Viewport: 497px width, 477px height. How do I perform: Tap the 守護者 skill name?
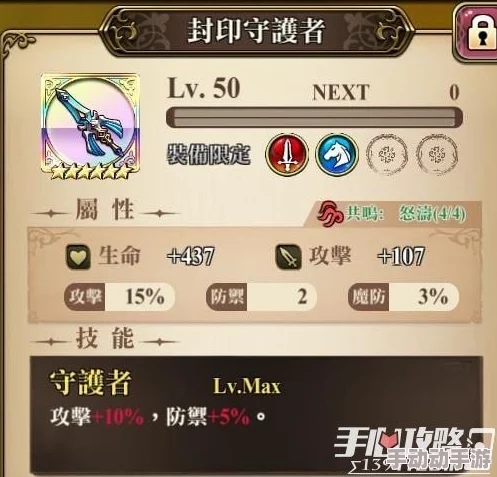point(90,383)
